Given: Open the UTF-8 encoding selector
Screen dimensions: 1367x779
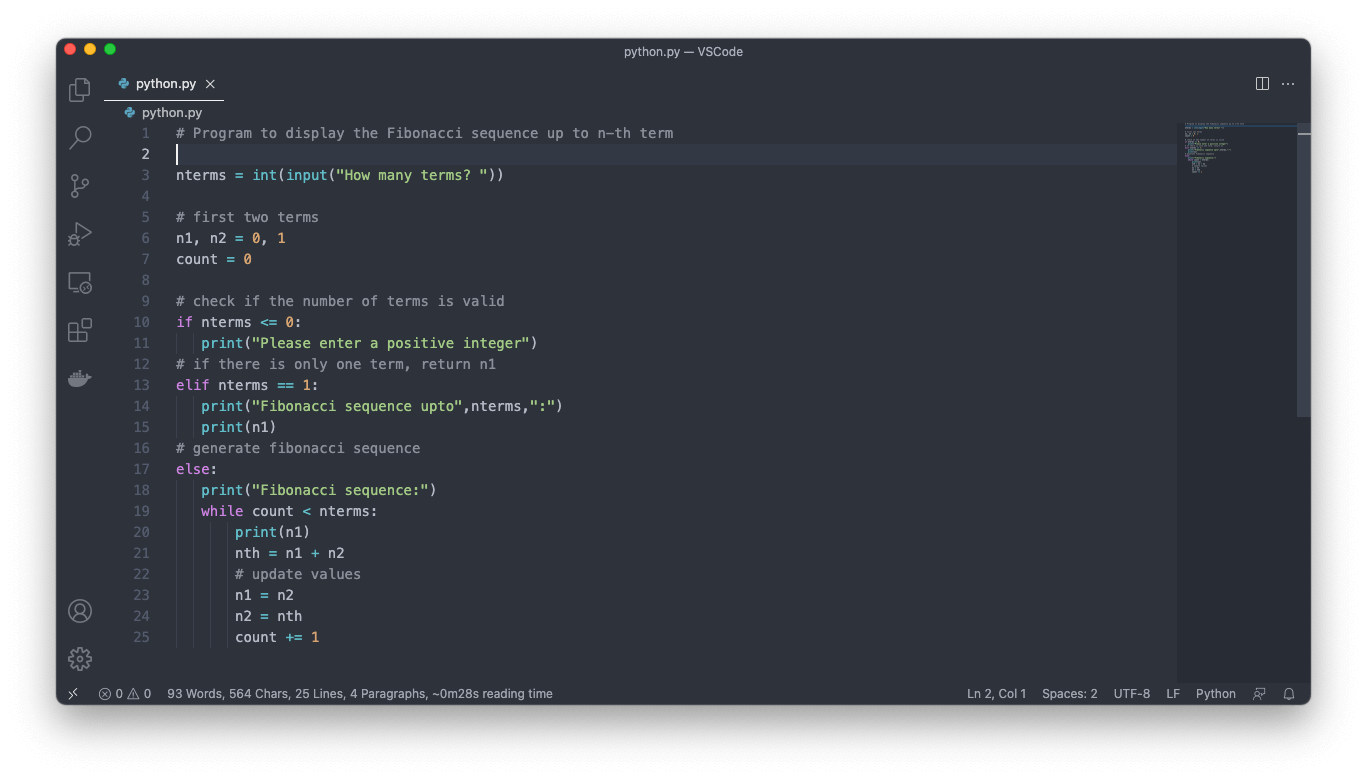Looking at the screenshot, I should click(1131, 693).
